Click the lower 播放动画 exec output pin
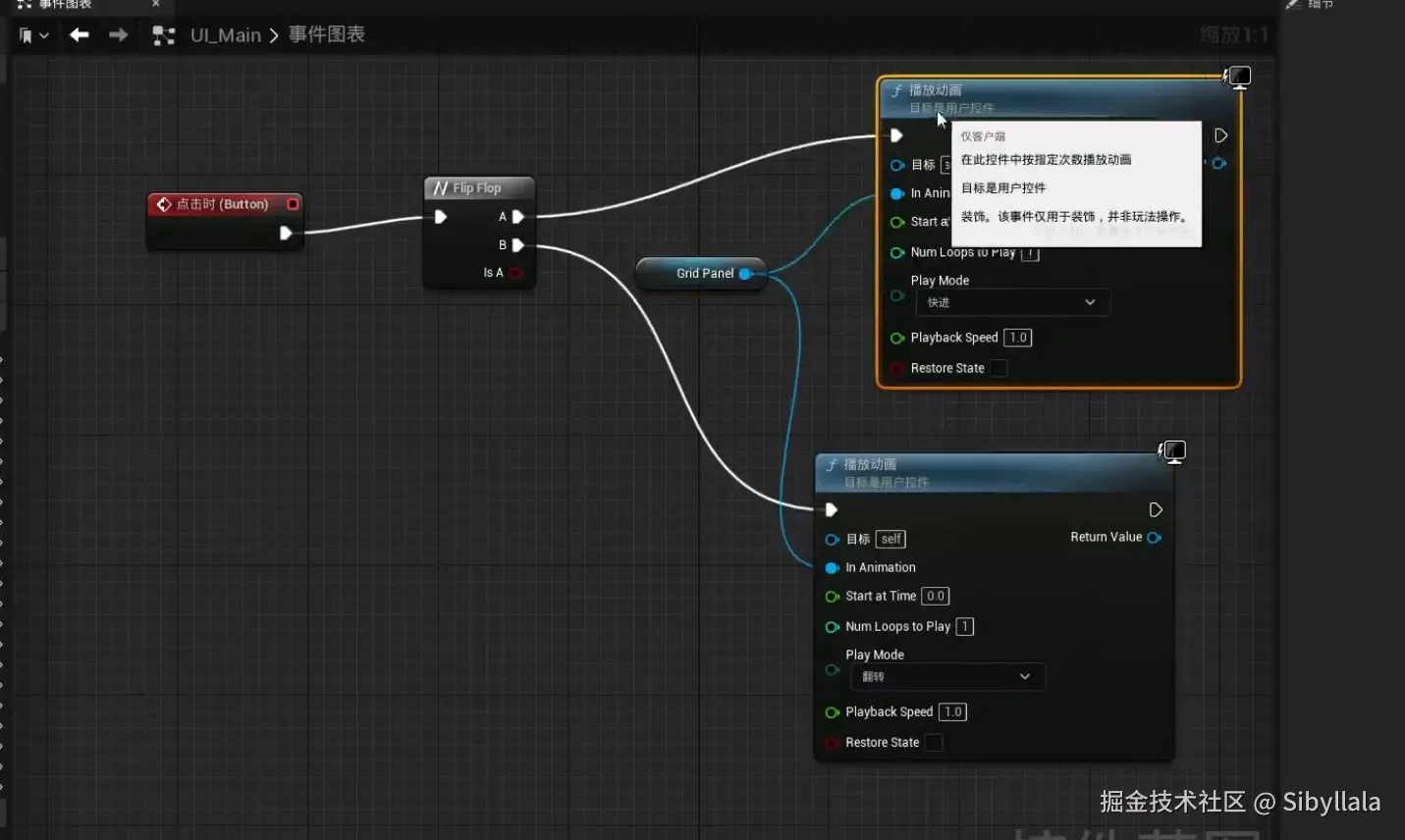This screenshot has width=1405, height=840. coord(1156,509)
